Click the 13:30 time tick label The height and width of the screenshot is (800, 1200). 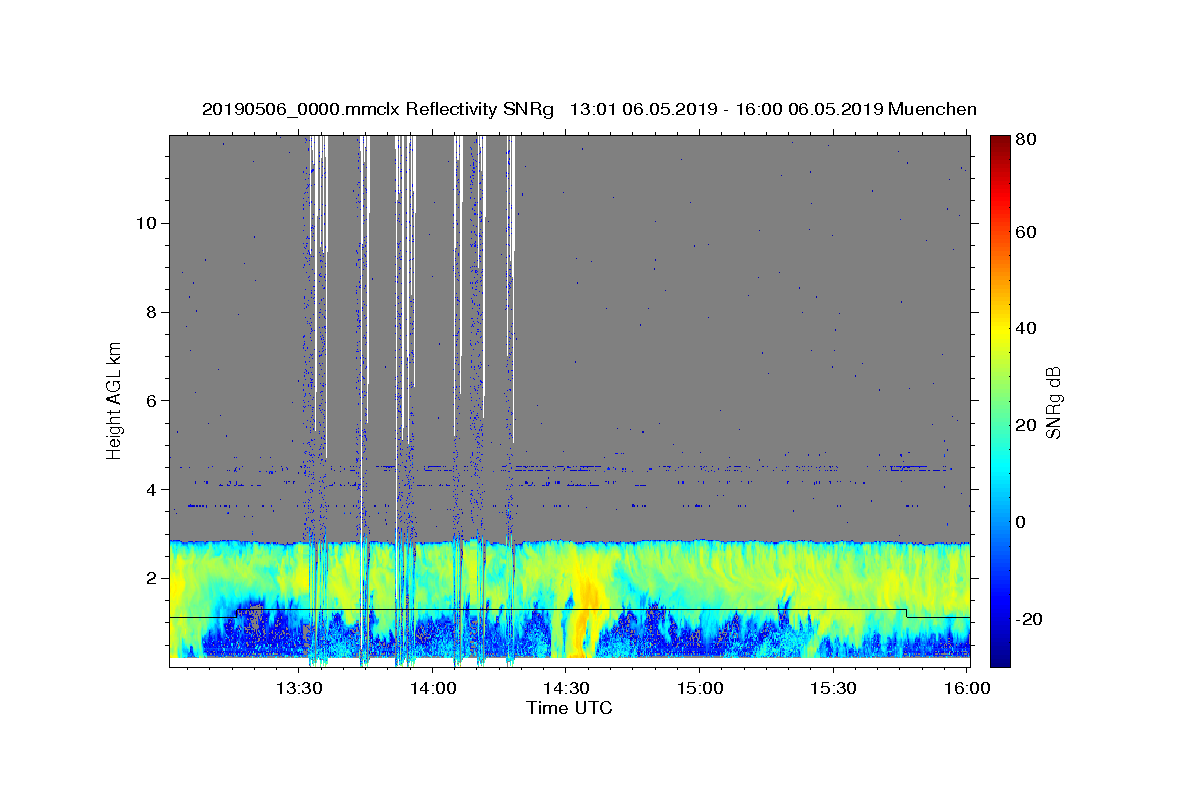point(299,689)
